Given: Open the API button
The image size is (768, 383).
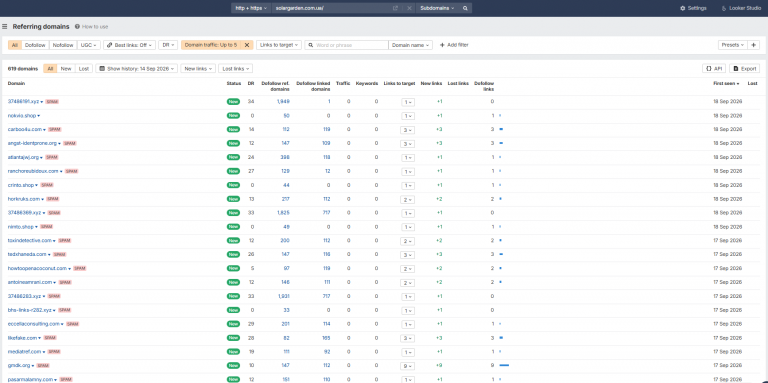Looking at the screenshot, I should click(714, 69).
